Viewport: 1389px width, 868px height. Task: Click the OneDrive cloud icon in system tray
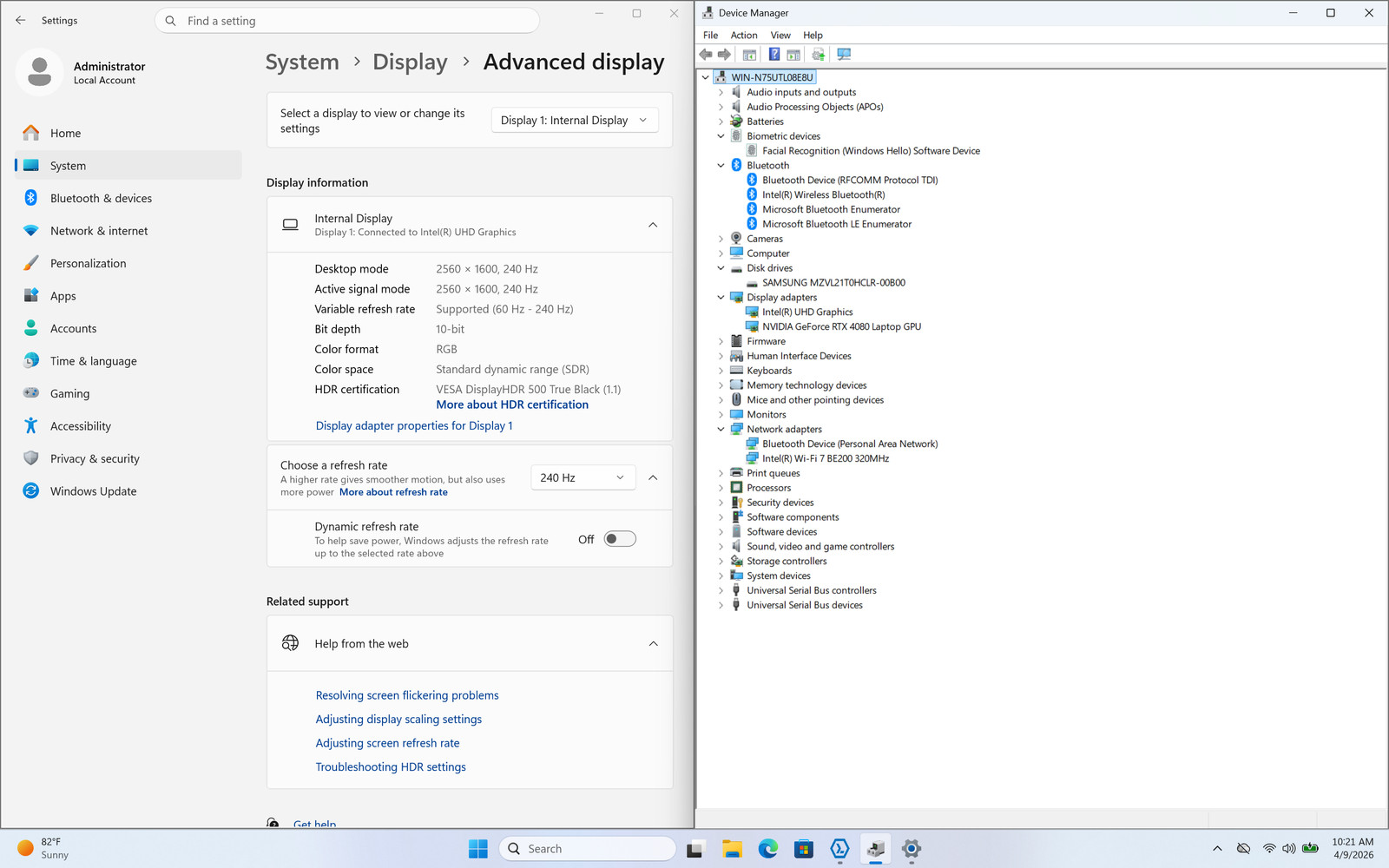pyautogui.click(x=1243, y=848)
